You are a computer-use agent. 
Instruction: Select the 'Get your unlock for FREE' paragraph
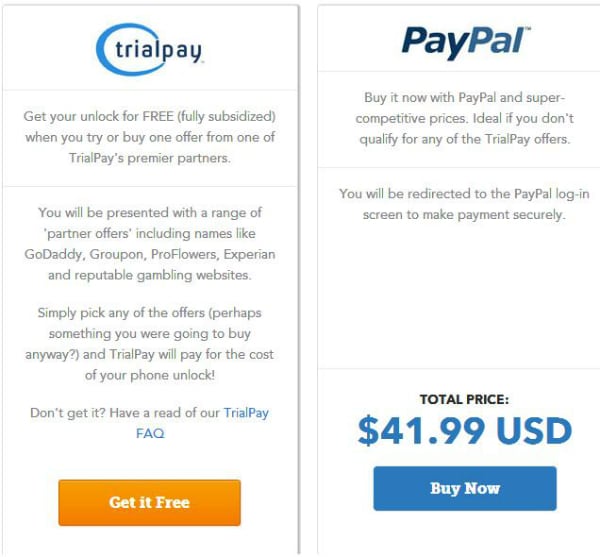tap(150, 137)
